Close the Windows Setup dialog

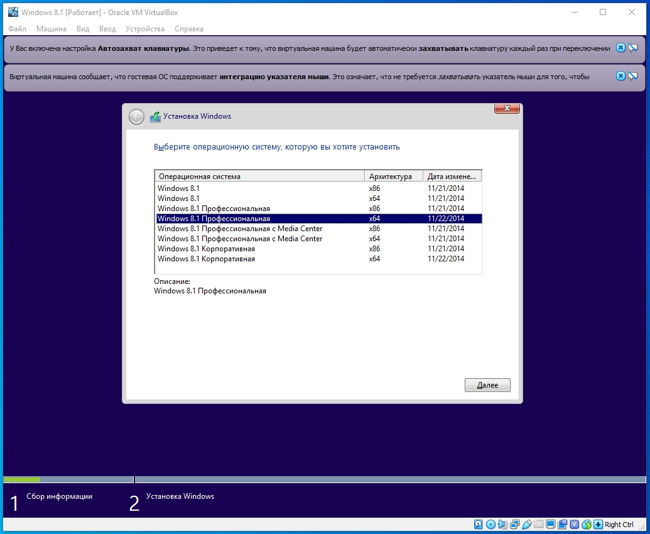(x=507, y=109)
